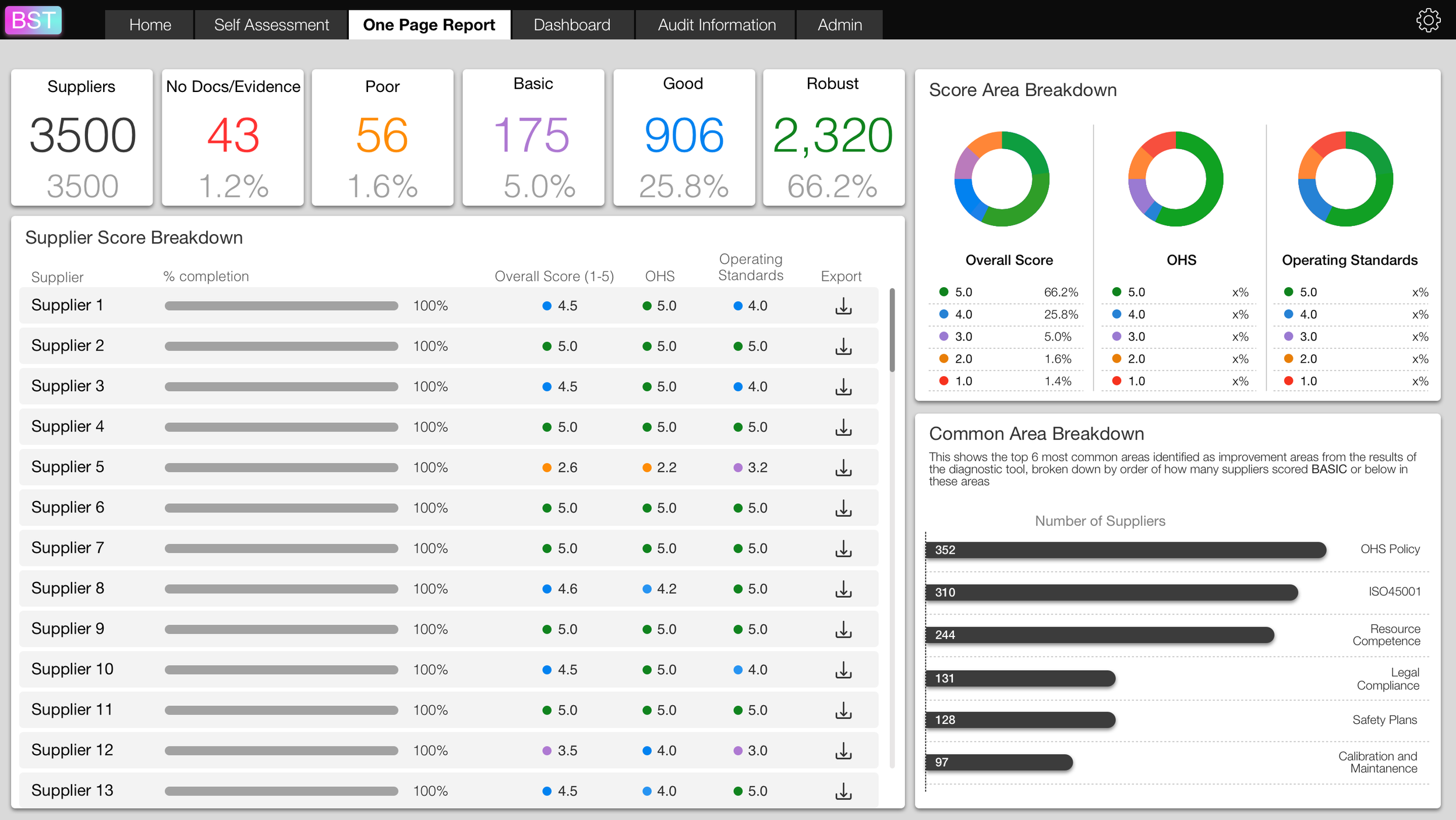Click the BST logo
Viewport: 1456px width, 820px height.
(33, 20)
